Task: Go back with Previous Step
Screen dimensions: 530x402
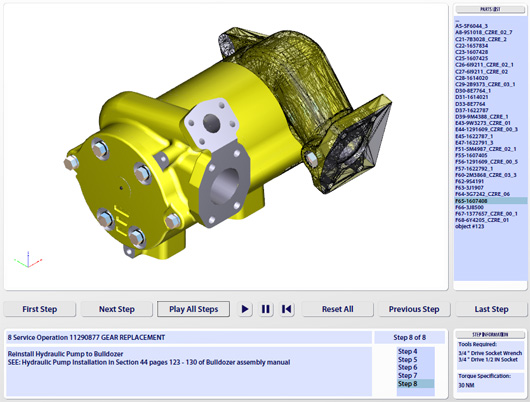Action: [414, 309]
